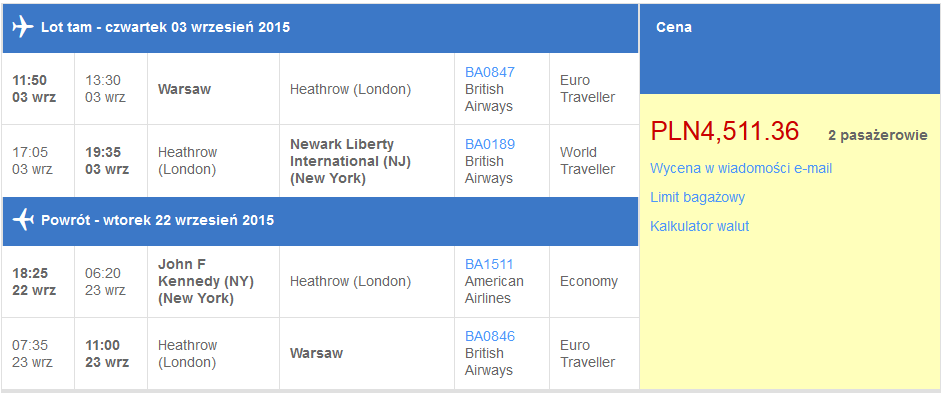This screenshot has width=943, height=393.
Task: Click the World Traveller cabin class cell
Action: coord(594,161)
